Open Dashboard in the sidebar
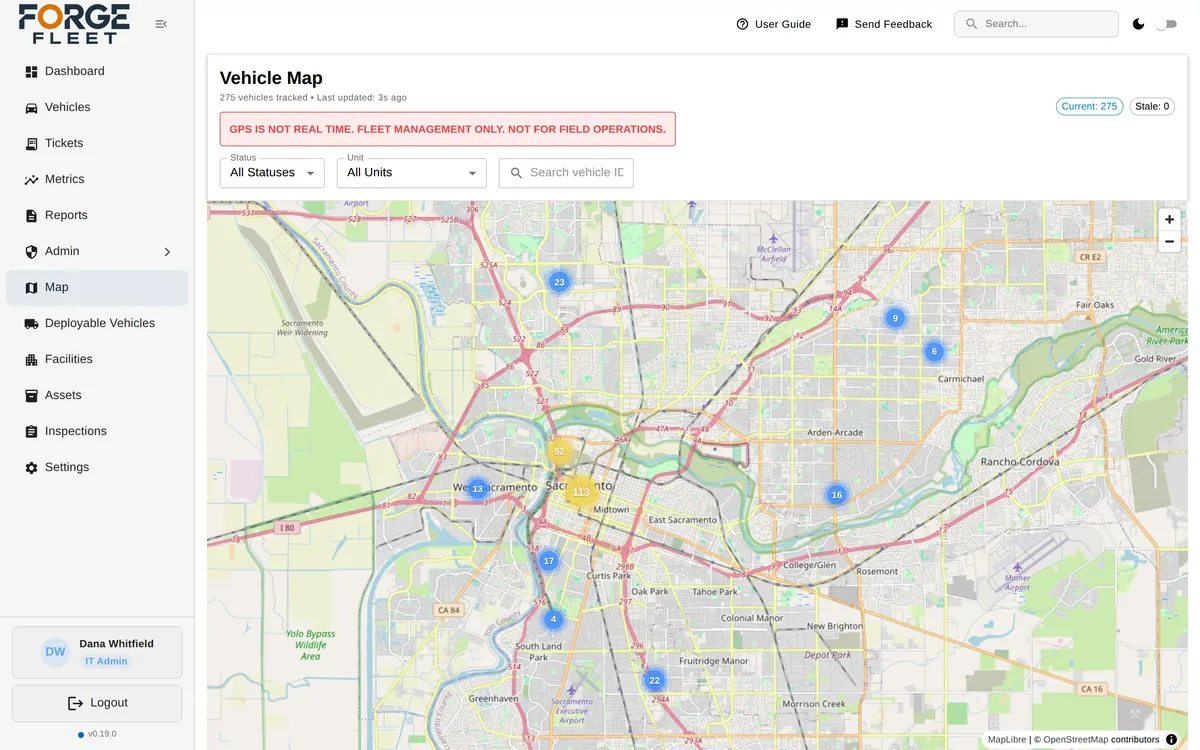The height and width of the screenshot is (750, 1200). (x=97, y=71)
